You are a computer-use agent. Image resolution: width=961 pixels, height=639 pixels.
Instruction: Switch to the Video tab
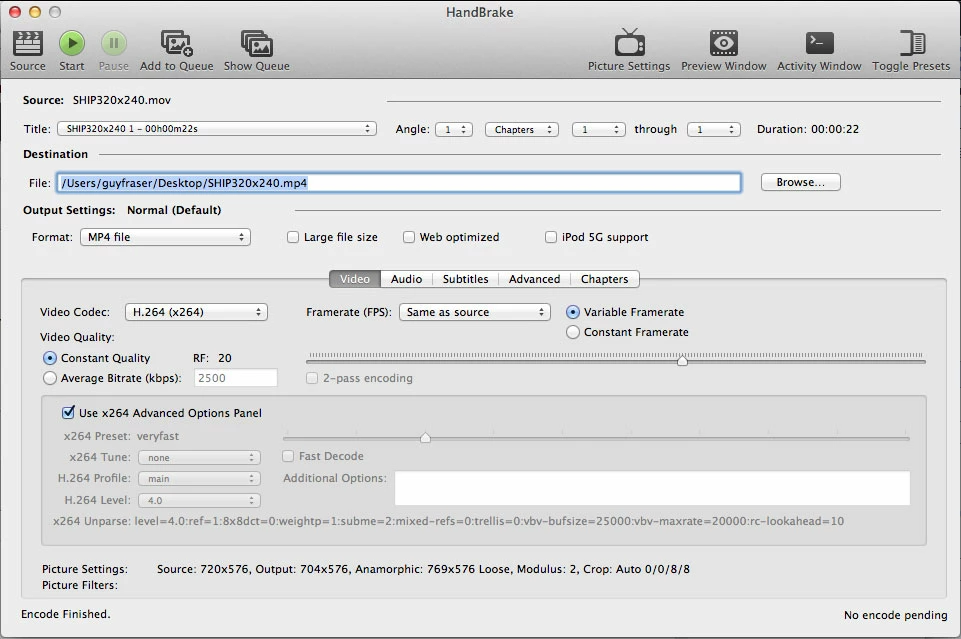tap(355, 279)
